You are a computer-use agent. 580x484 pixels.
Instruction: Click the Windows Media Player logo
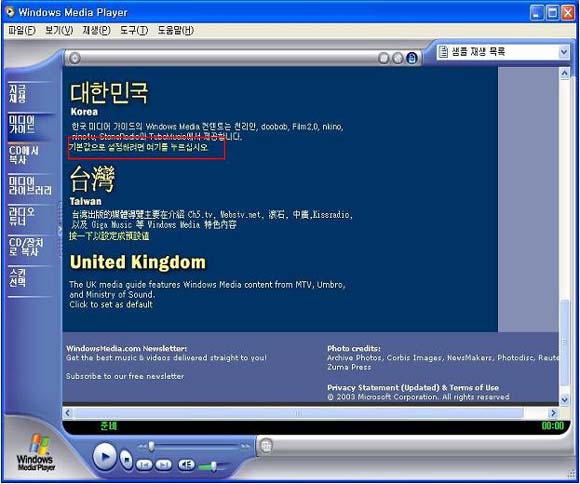(36, 453)
